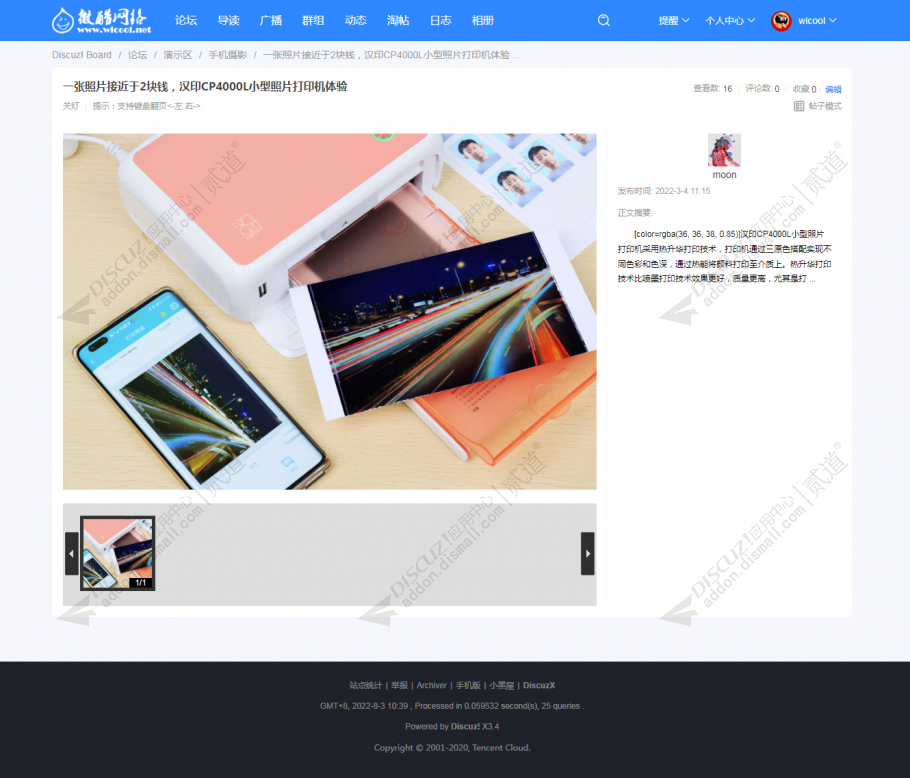Click the wicool.net site logo
910x778 pixels.
coord(102,20)
